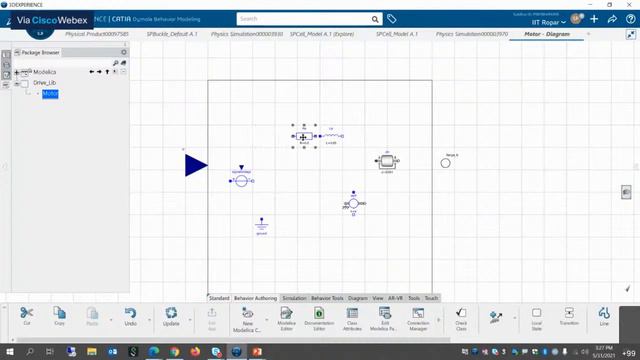Select the blue input triangle connector
Screen dimensions: 640x360
(x=196, y=165)
